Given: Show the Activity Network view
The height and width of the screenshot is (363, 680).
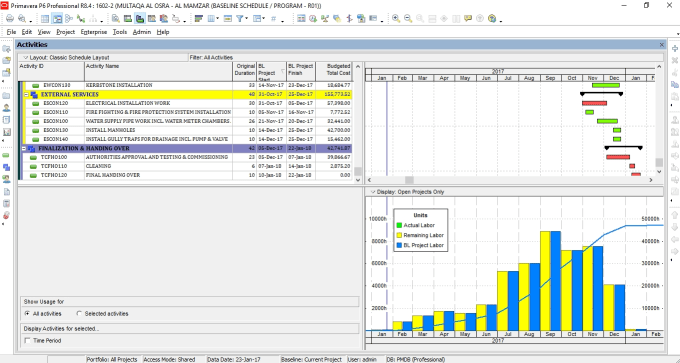Looking at the screenshot, I should point(69,19).
